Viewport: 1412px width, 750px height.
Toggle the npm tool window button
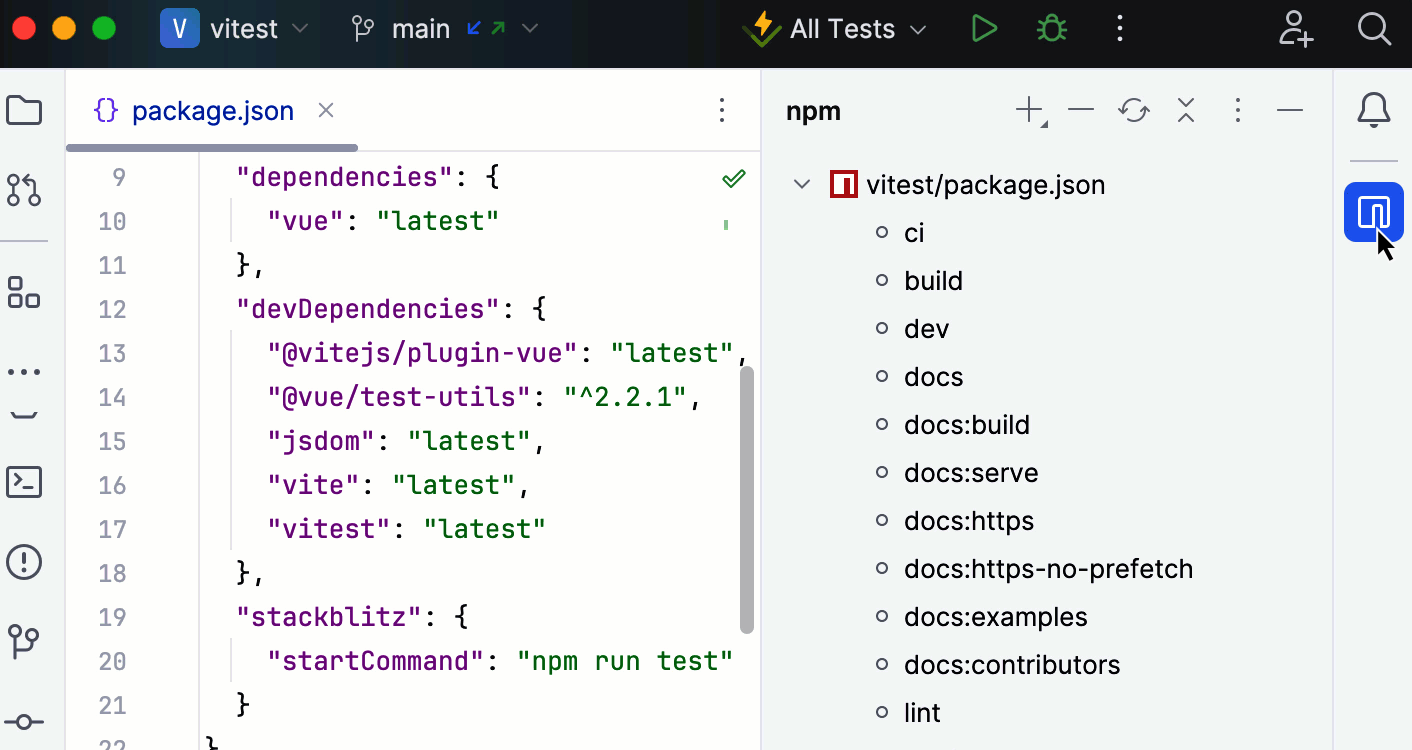(x=1374, y=212)
